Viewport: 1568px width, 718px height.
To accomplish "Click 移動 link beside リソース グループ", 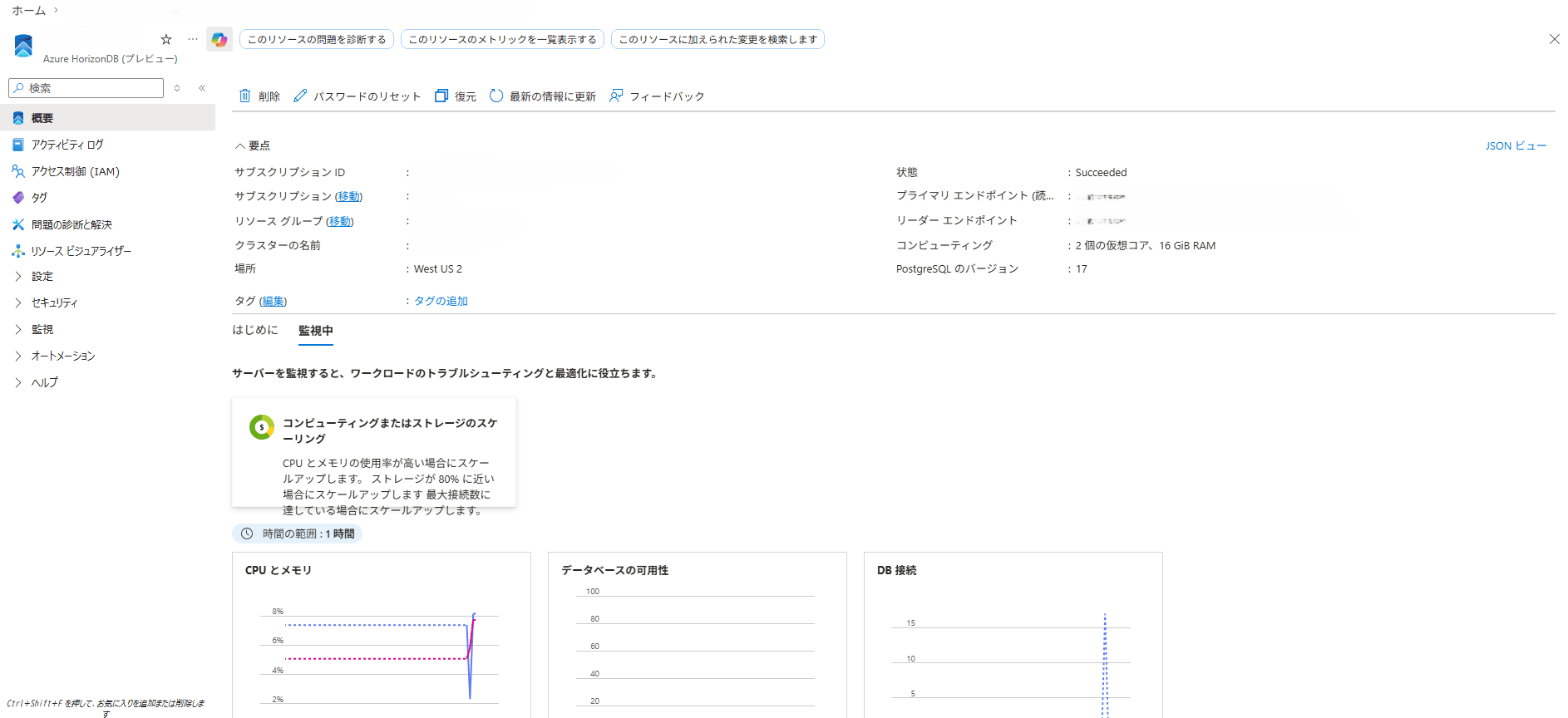I will 339,221.
